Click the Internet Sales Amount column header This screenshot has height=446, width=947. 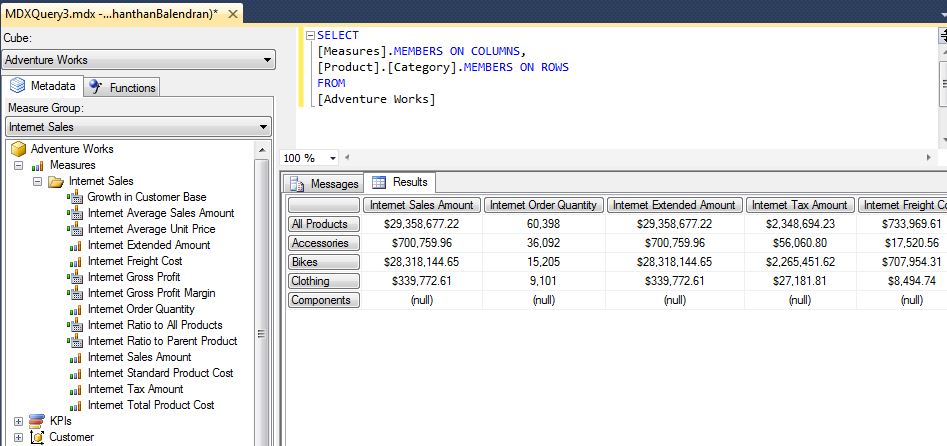tap(422, 205)
